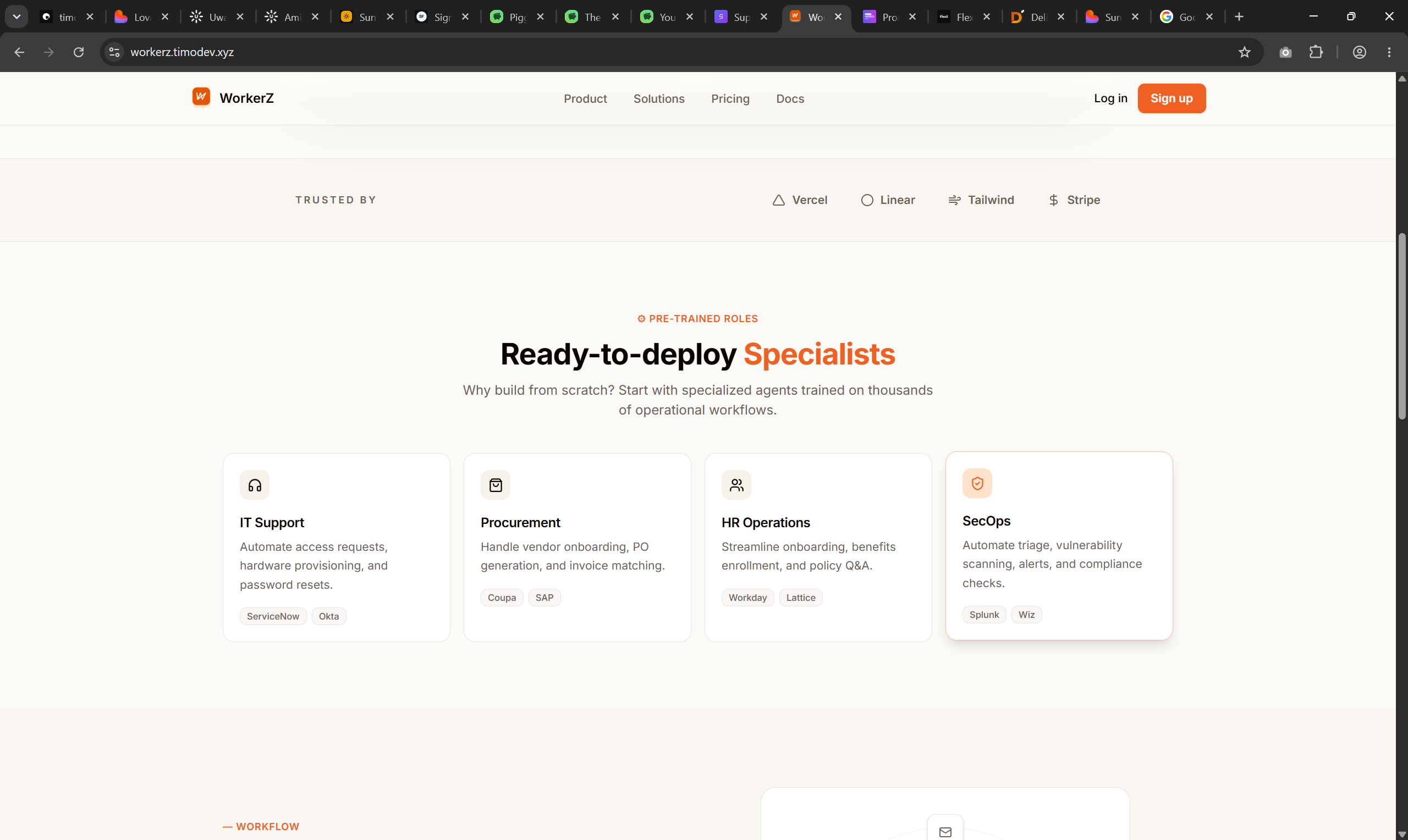This screenshot has width=1408, height=840.
Task: Open the Docs nav link
Action: point(790,98)
